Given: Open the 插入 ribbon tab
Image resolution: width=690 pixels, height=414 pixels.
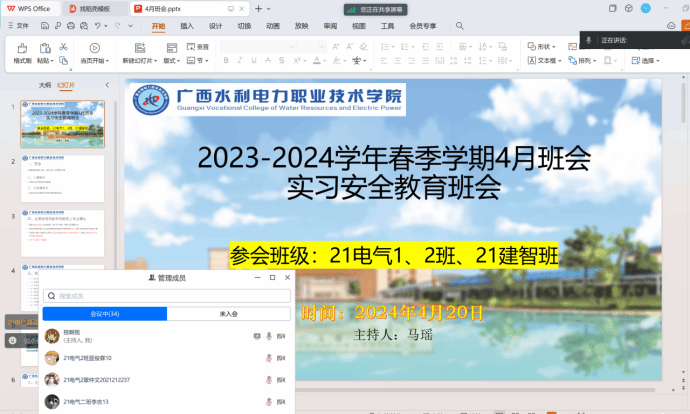Looking at the screenshot, I should (187, 26).
